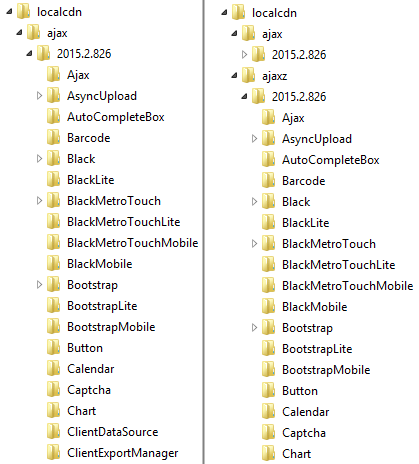The width and height of the screenshot is (419, 464).
Task: Select BlackLite in the right tree
Action: point(306,223)
